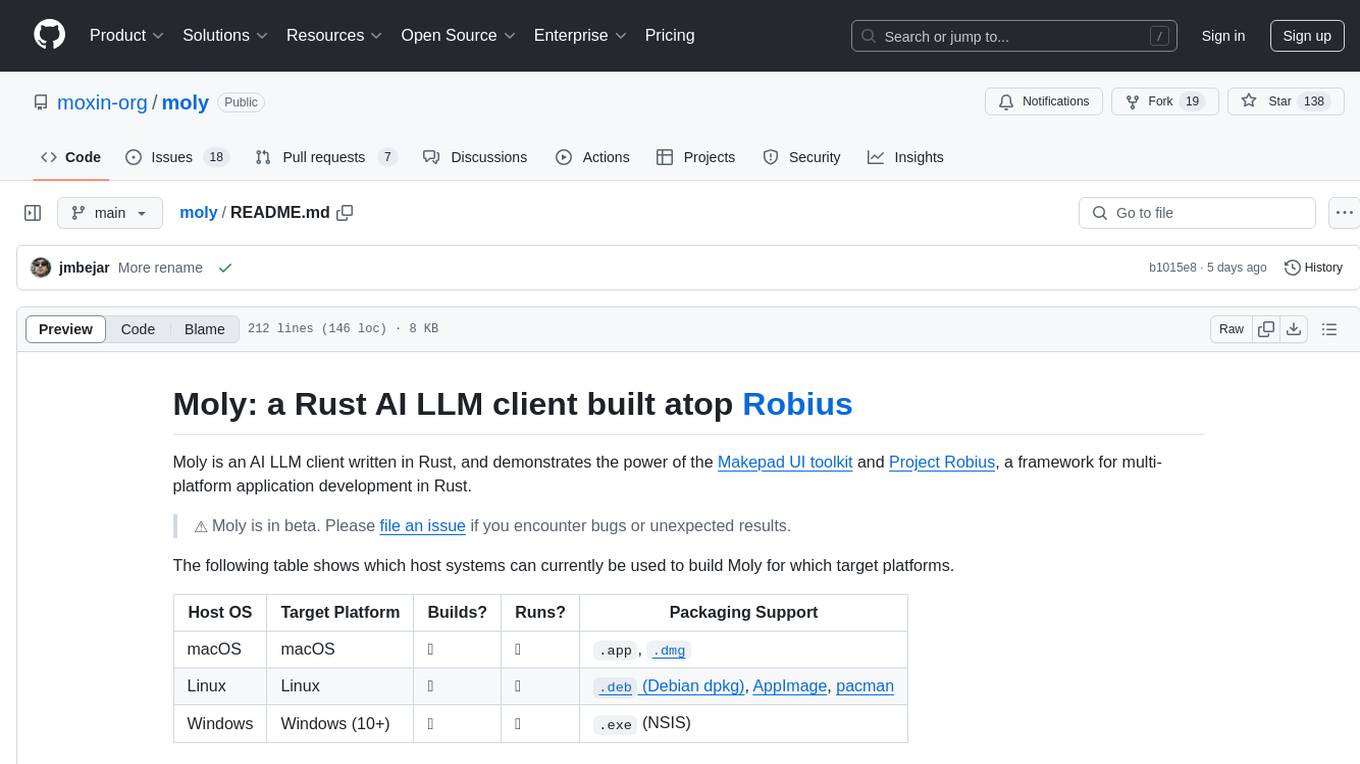This screenshot has width=1360, height=764.
Task: Select the Preview view
Action: click(66, 329)
